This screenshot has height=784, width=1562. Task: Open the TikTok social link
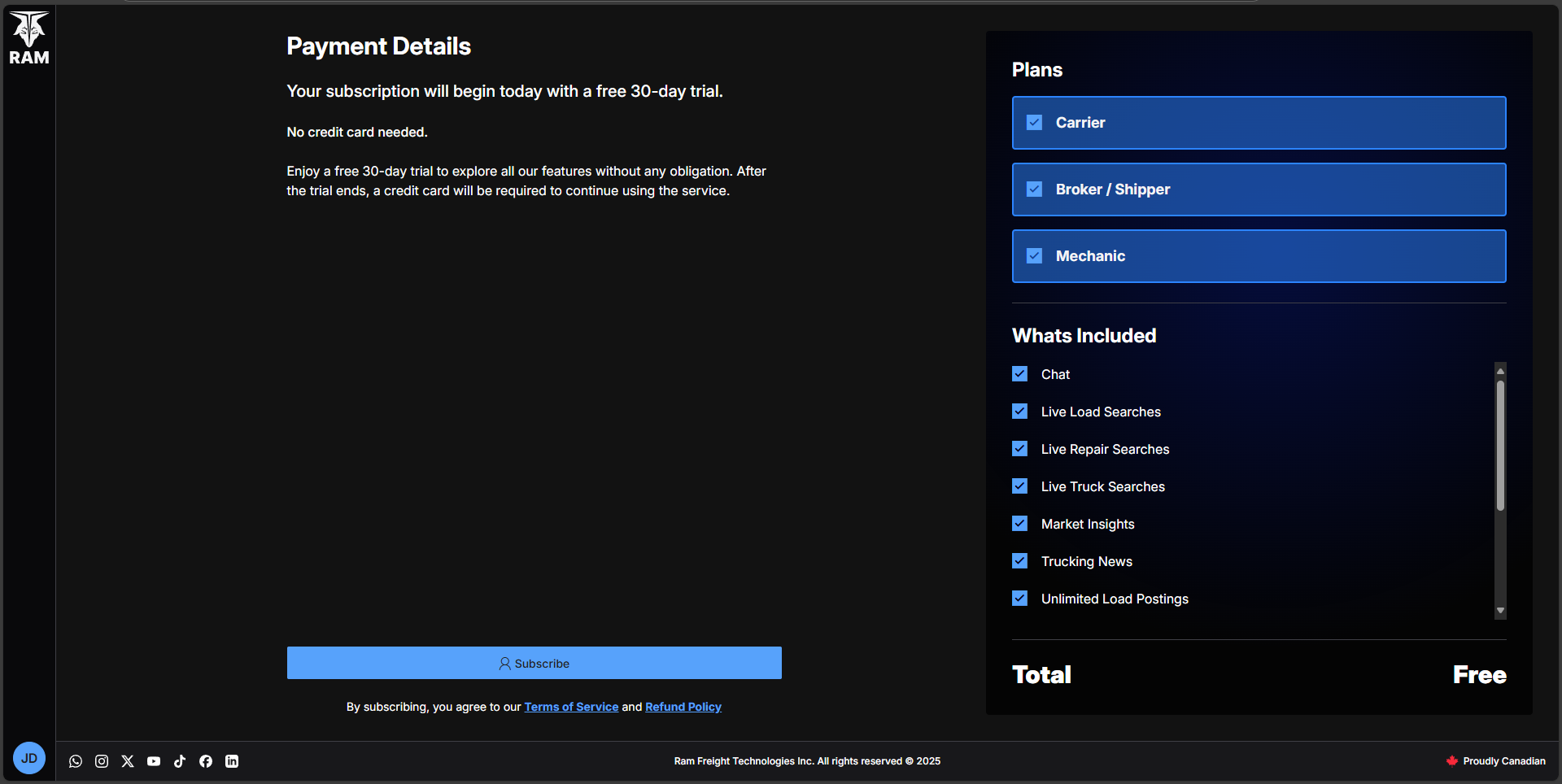[180, 761]
